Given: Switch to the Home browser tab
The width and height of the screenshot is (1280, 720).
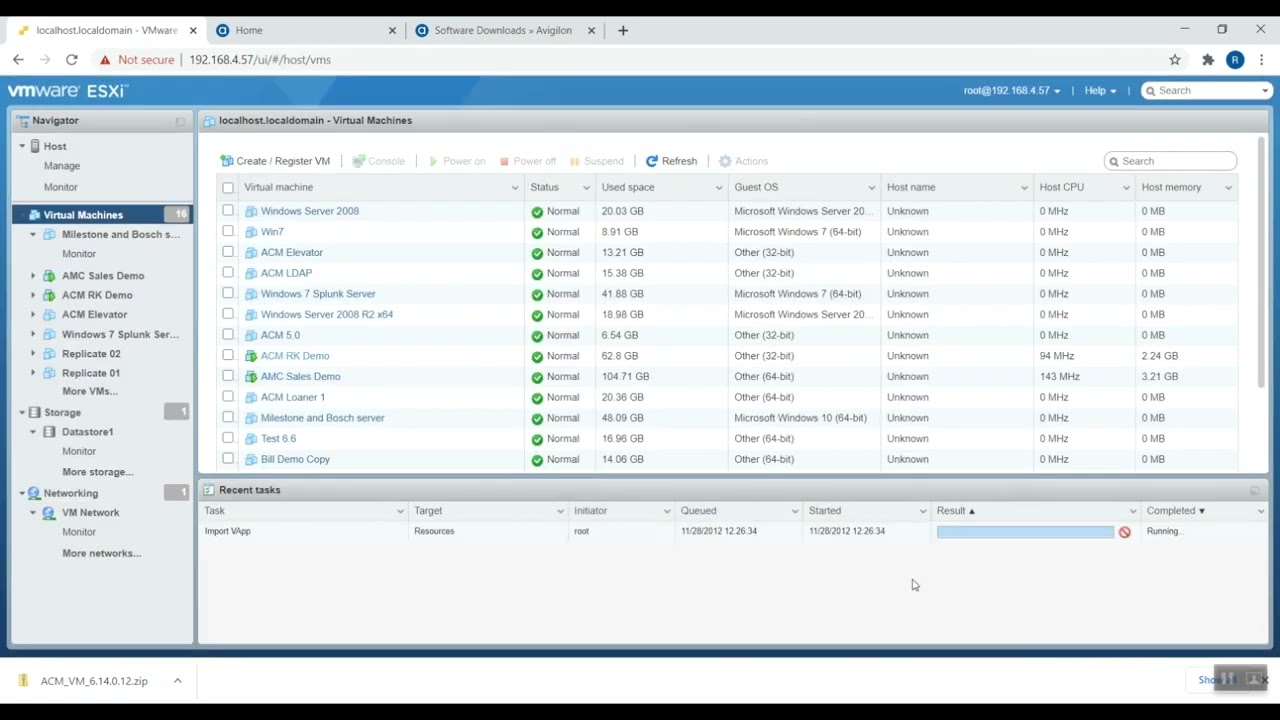Looking at the screenshot, I should tap(306, 31).
